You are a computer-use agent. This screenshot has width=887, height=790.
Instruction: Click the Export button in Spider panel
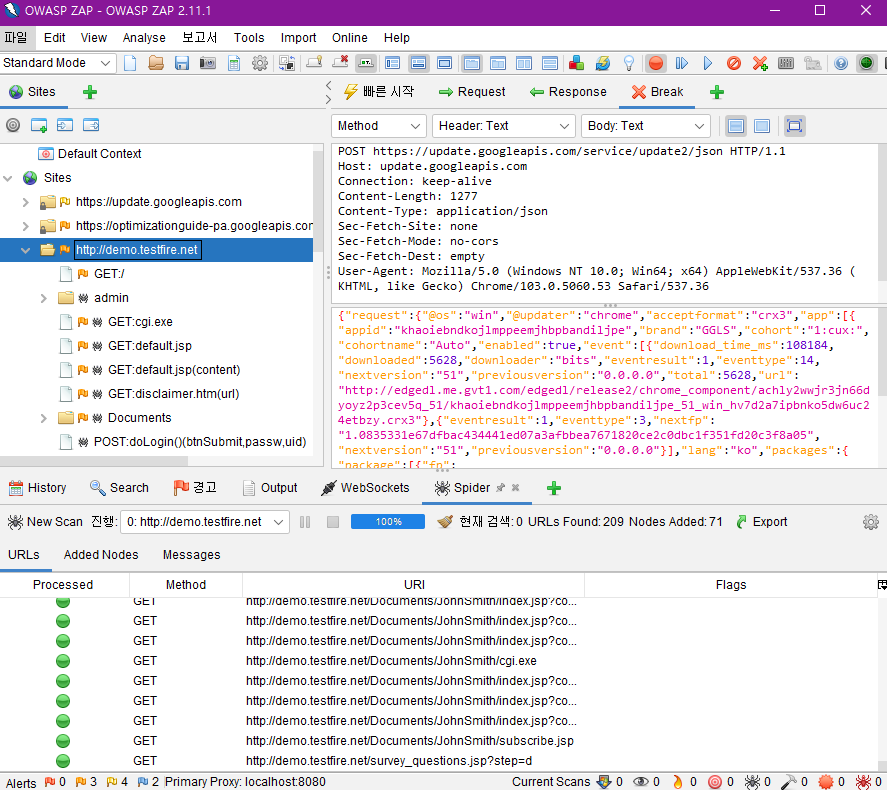[x=761, y=522]
